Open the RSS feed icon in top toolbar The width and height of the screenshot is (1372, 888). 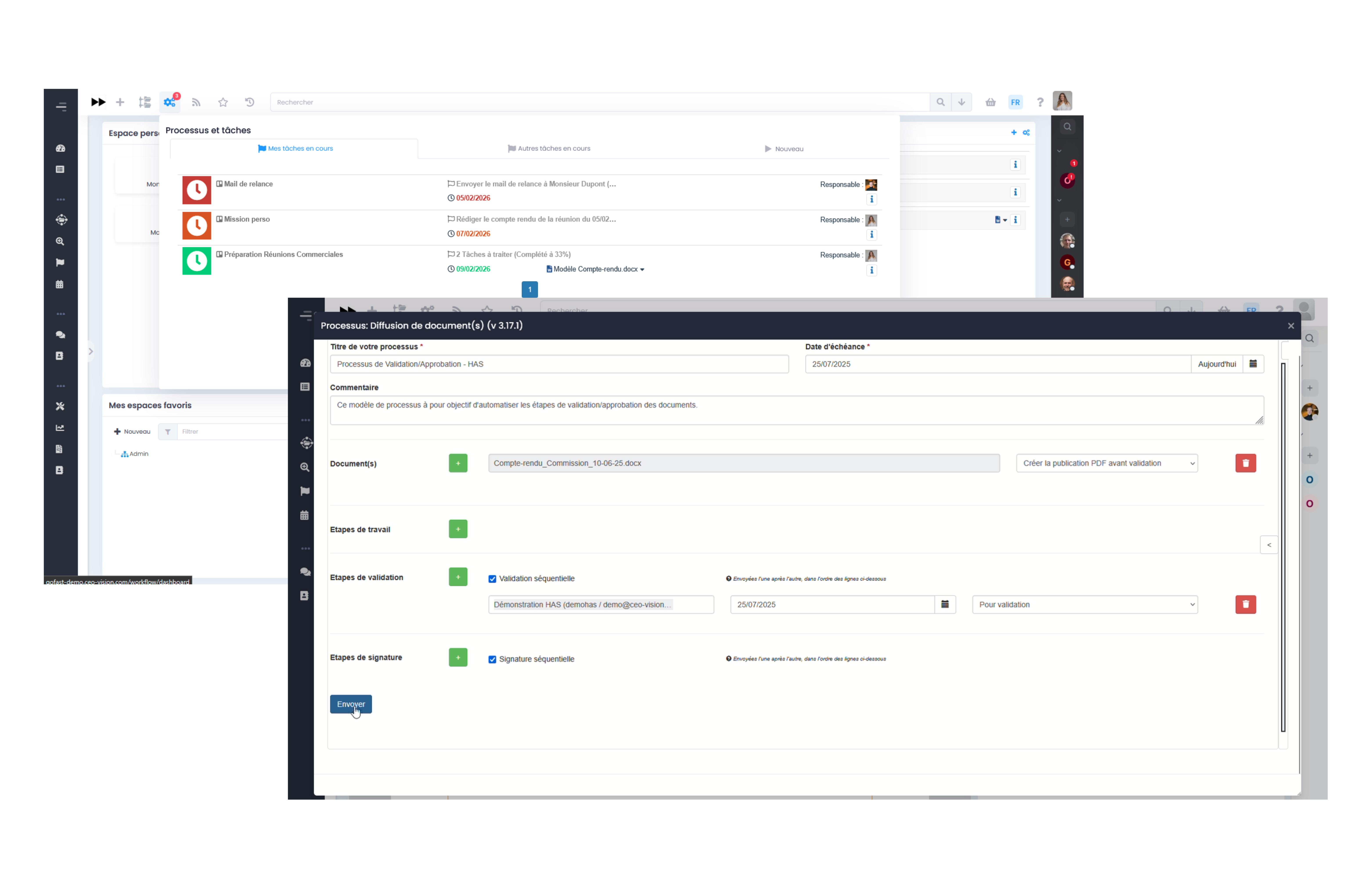tap(196, 102)
